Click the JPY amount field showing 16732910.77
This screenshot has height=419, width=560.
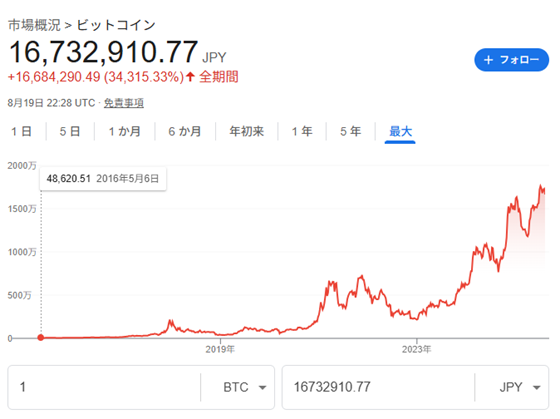(378, 387)
